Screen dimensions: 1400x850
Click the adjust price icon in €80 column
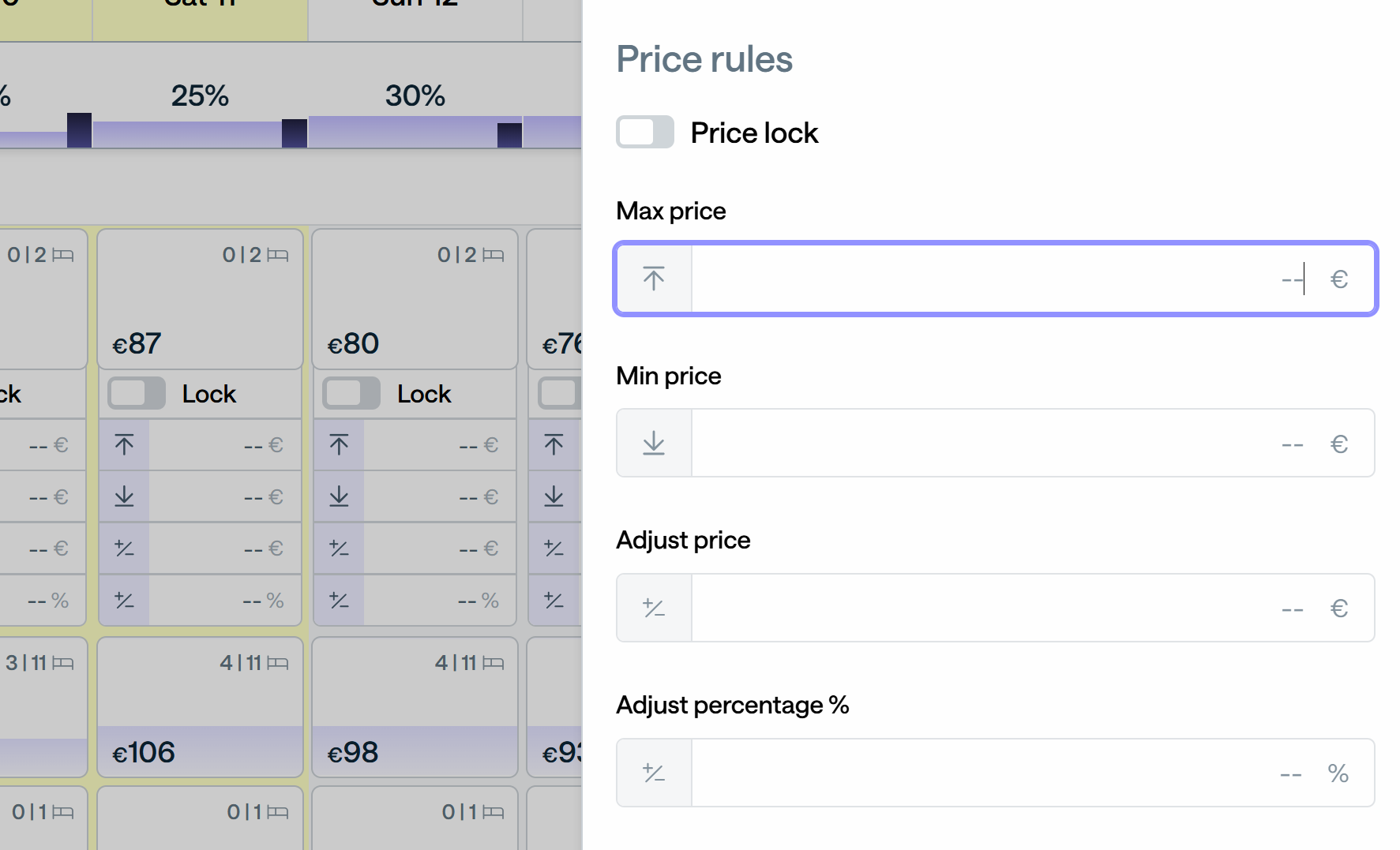coord(339,548)
